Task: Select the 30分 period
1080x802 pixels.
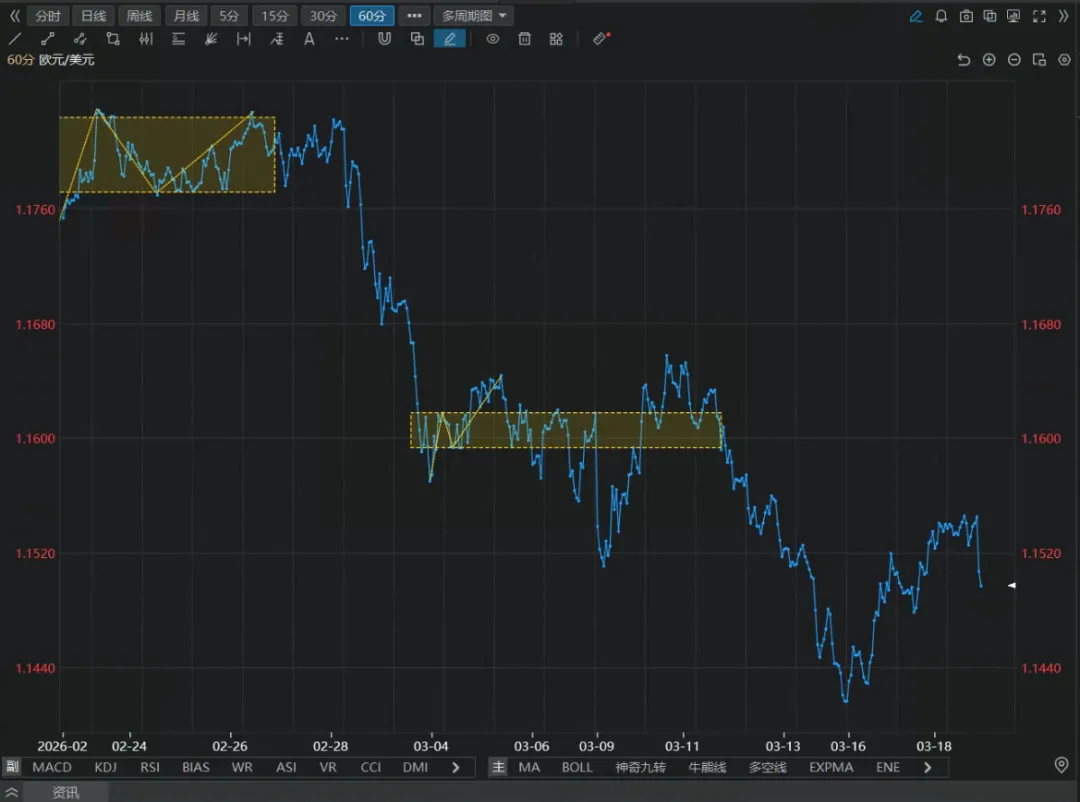Action: [323, 16]
